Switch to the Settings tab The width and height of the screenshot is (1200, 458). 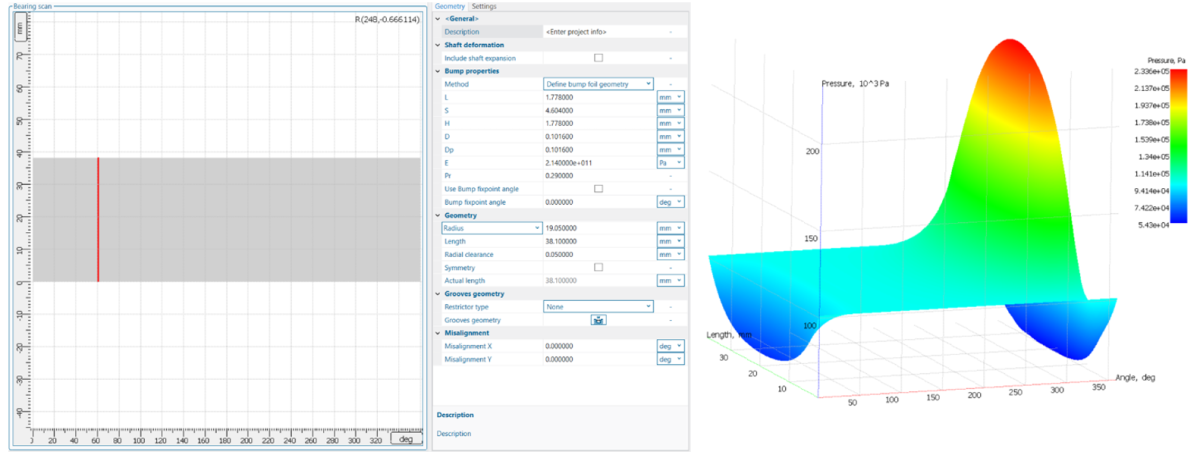[484, 6]
